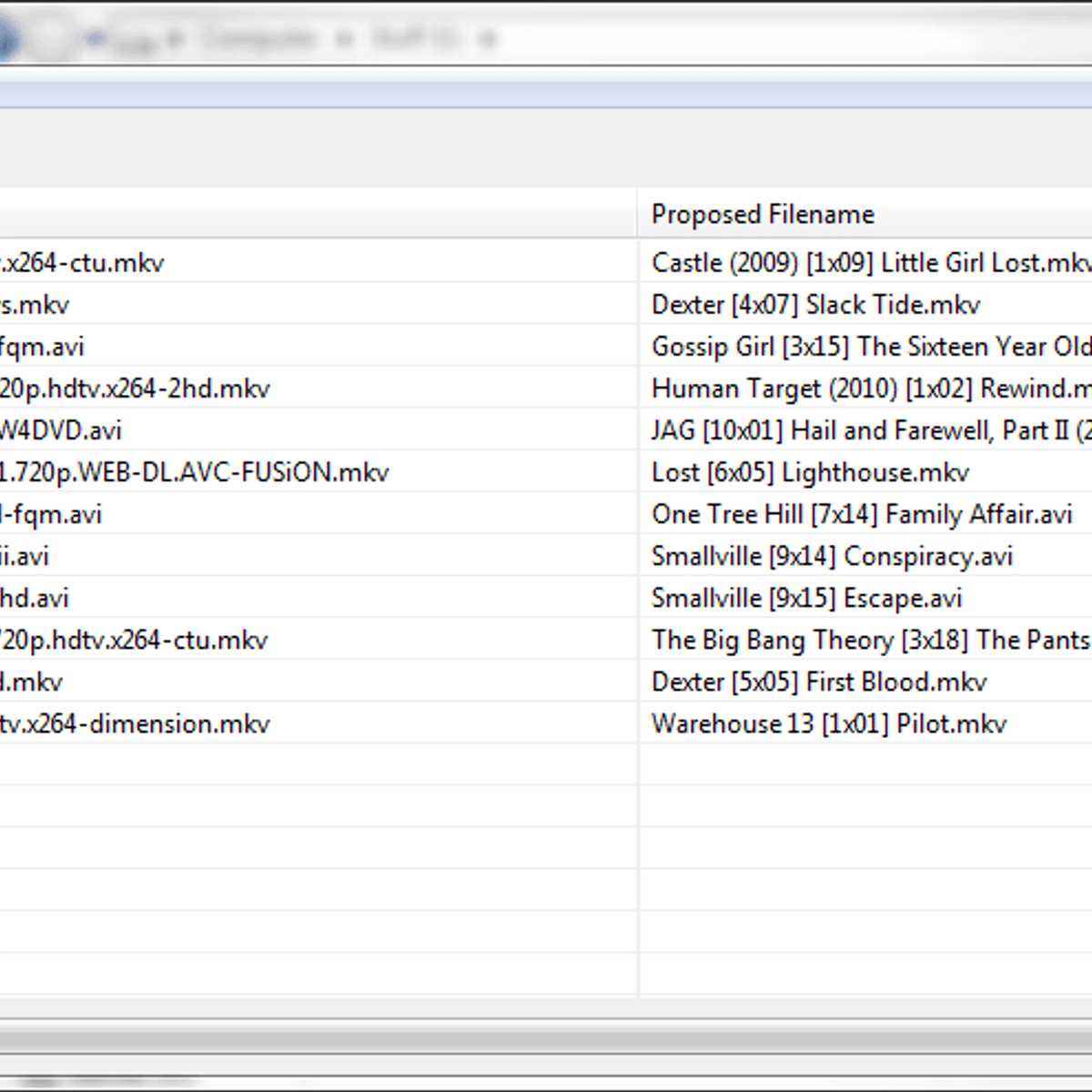Select Warehouse 13 [1x01] Pilot.mkv
The width and height of the screenshot is (1092, 1092).
tap(828, 723)
